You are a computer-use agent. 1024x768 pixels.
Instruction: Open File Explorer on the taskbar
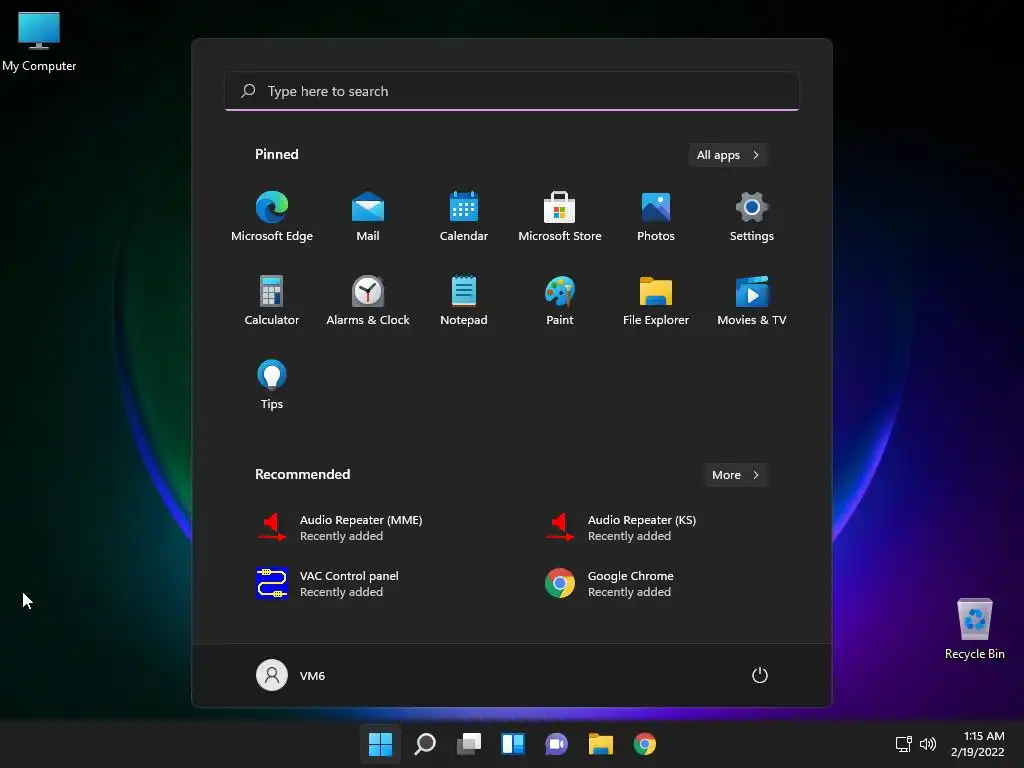coord(600,744)
